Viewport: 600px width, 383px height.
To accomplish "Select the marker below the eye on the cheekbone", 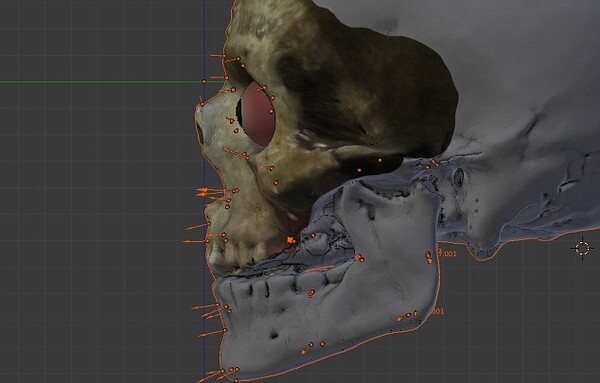I will point(272,168).
